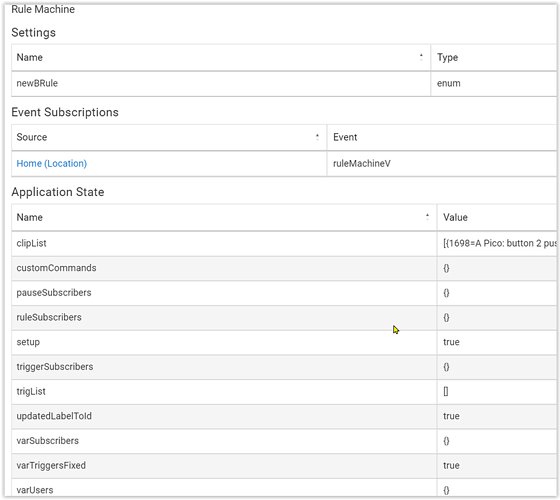Click the Event column header
Screen dimensions: 560x500
(345, 137)
